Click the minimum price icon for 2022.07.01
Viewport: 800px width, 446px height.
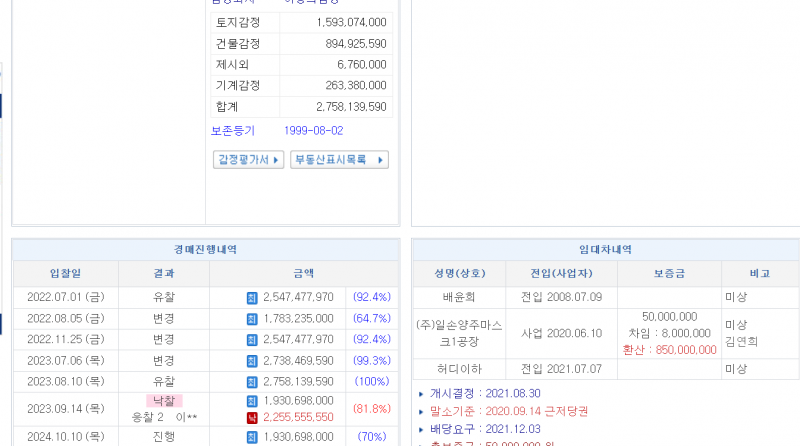coord(252,297)
